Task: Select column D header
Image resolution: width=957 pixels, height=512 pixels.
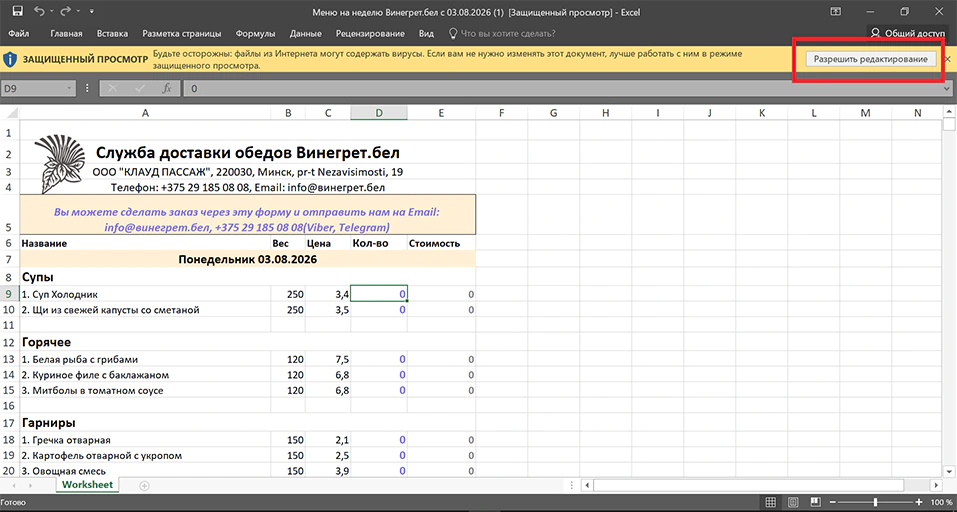Action: pyautogui.click(x=379, y=113)
